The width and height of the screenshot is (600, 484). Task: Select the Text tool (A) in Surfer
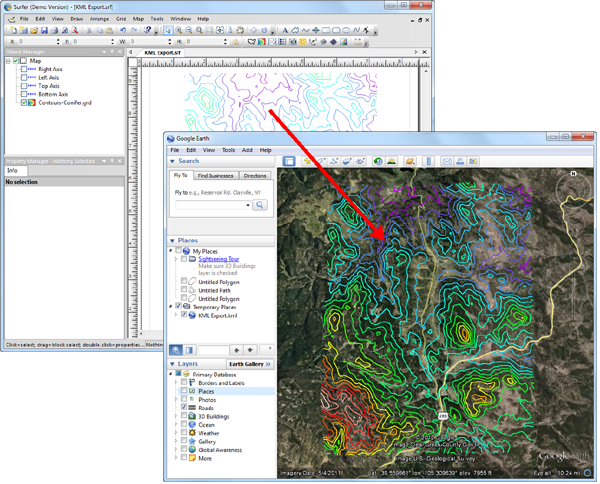click(x=285, y=30)
